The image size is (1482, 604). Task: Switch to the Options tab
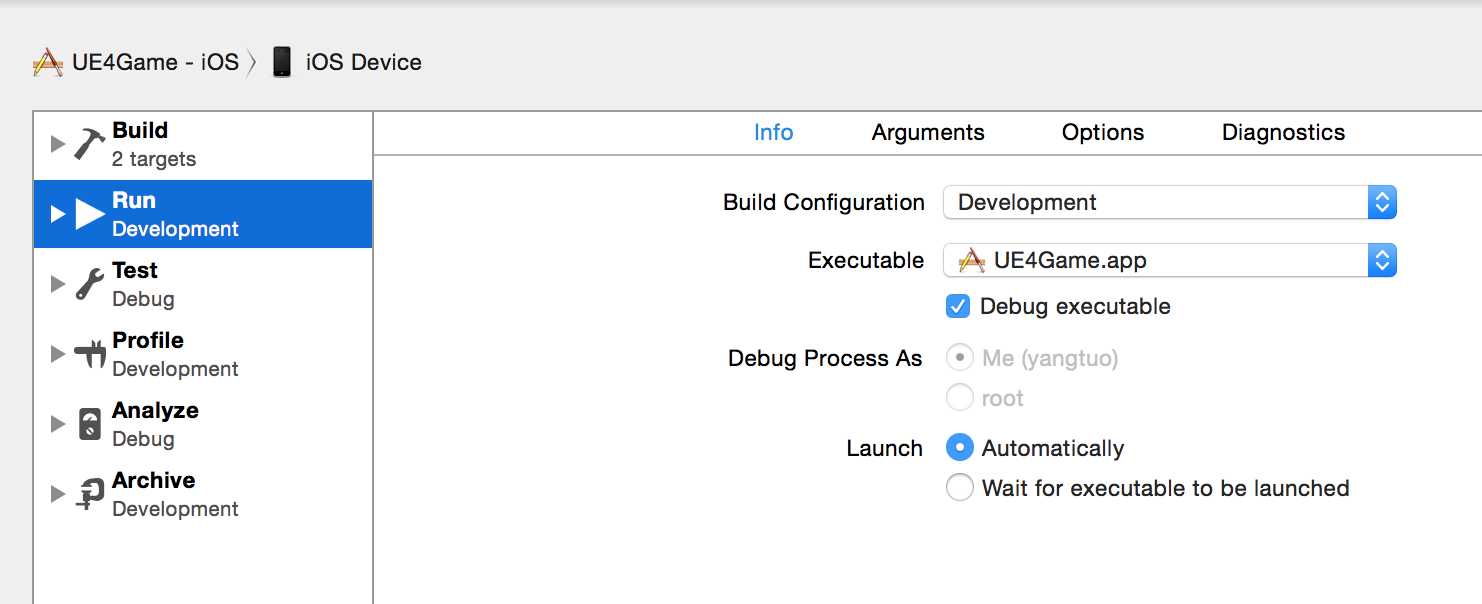(x=1103, y=133)
